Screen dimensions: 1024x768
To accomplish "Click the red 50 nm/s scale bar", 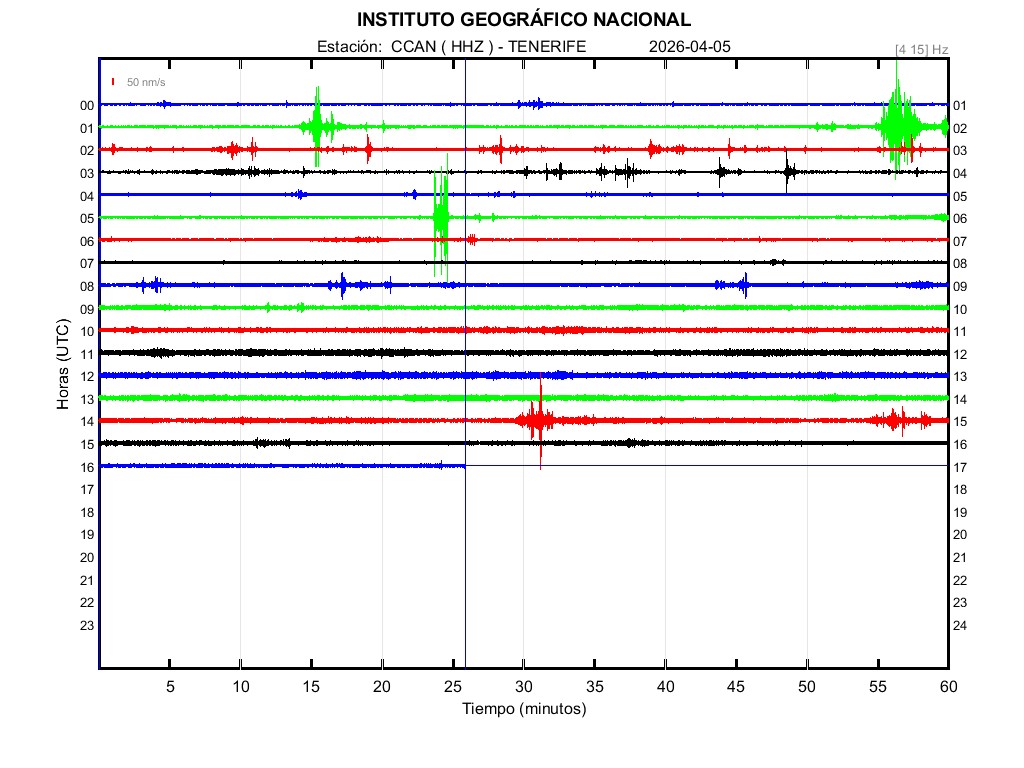I will pyautogui.click(x=114, y=82).
